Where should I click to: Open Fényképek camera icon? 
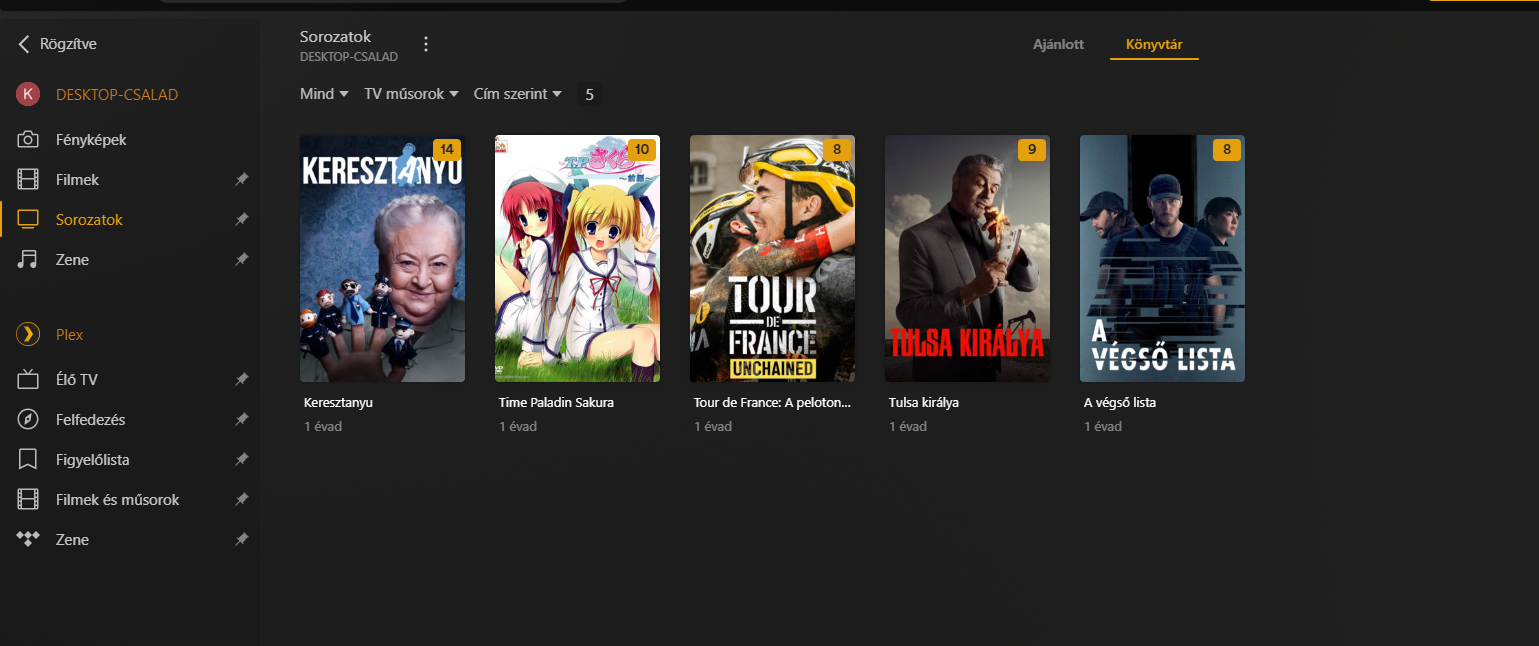(x=28, y=140)
